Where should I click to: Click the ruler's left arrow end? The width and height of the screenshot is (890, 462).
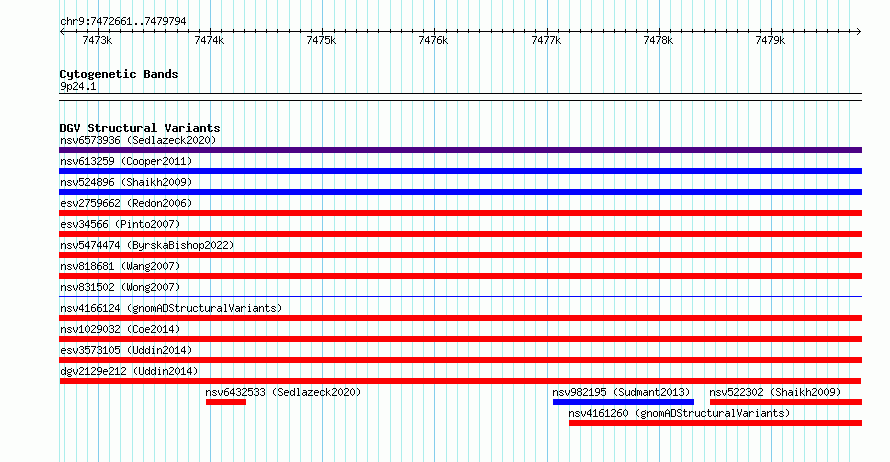click(x=62, y=31)
